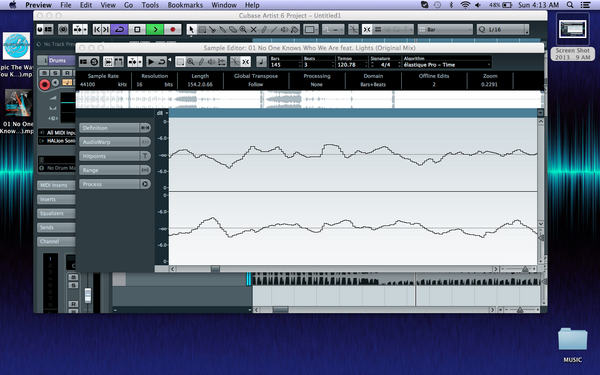
Task: Open the Tools menu
Action: 150,5
